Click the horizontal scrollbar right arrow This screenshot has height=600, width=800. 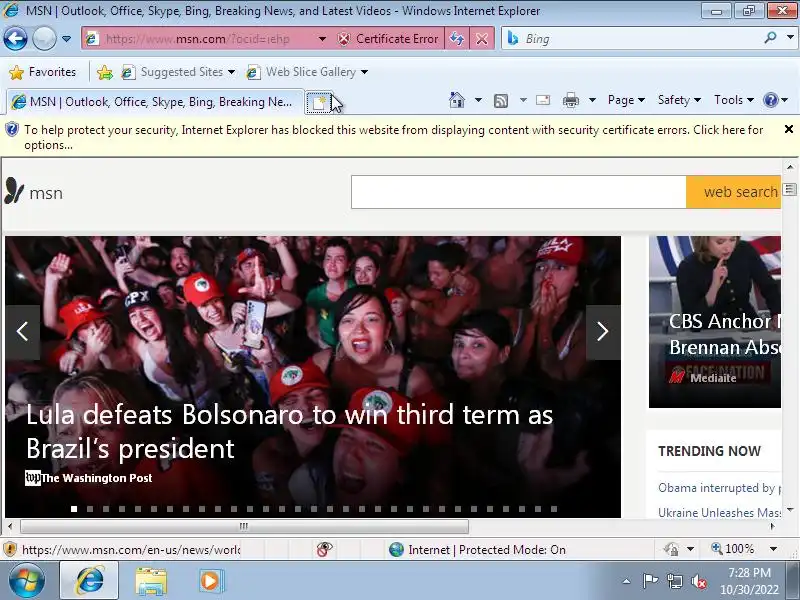[772, 526]
